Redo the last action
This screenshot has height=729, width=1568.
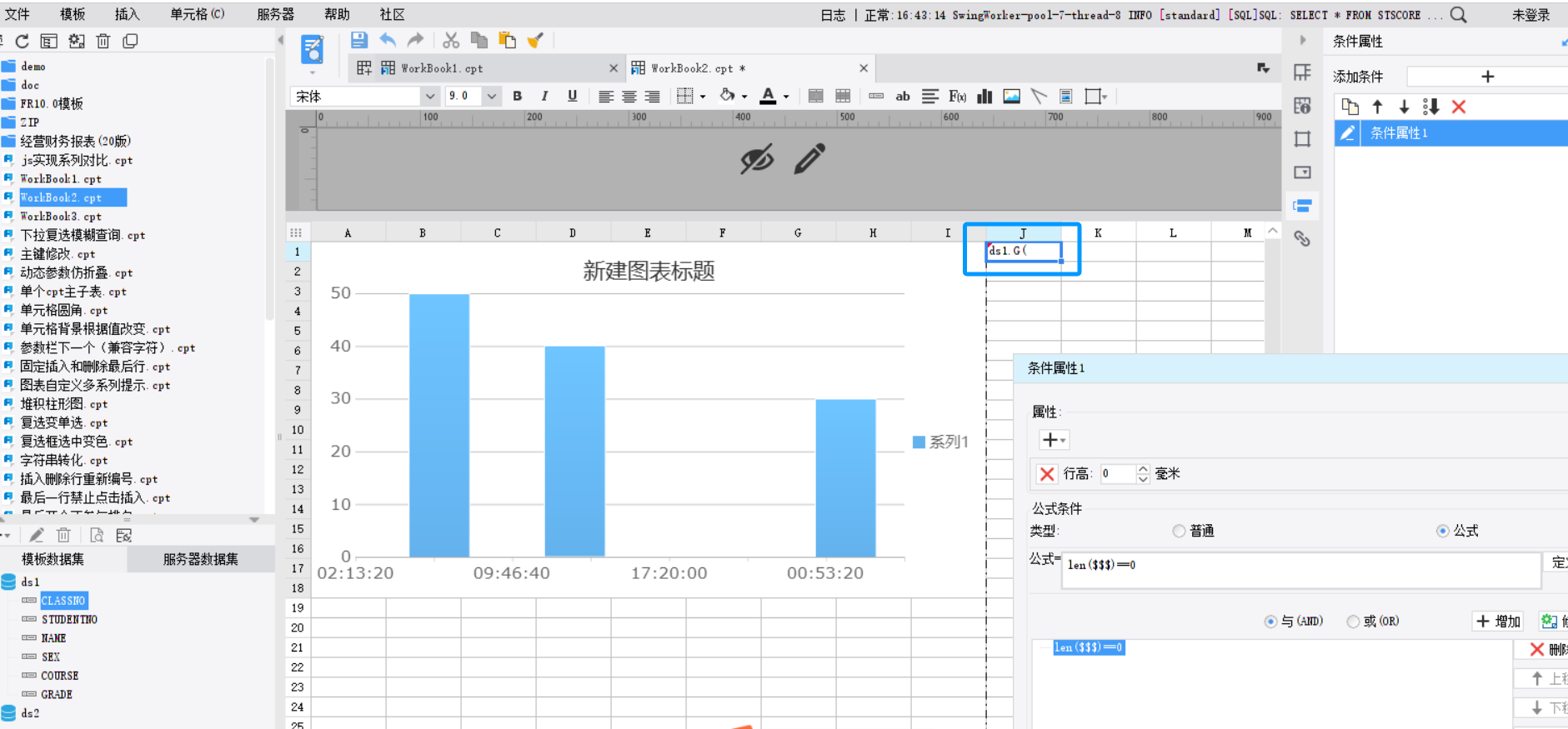pyautogui.click(x=415, y=40)
